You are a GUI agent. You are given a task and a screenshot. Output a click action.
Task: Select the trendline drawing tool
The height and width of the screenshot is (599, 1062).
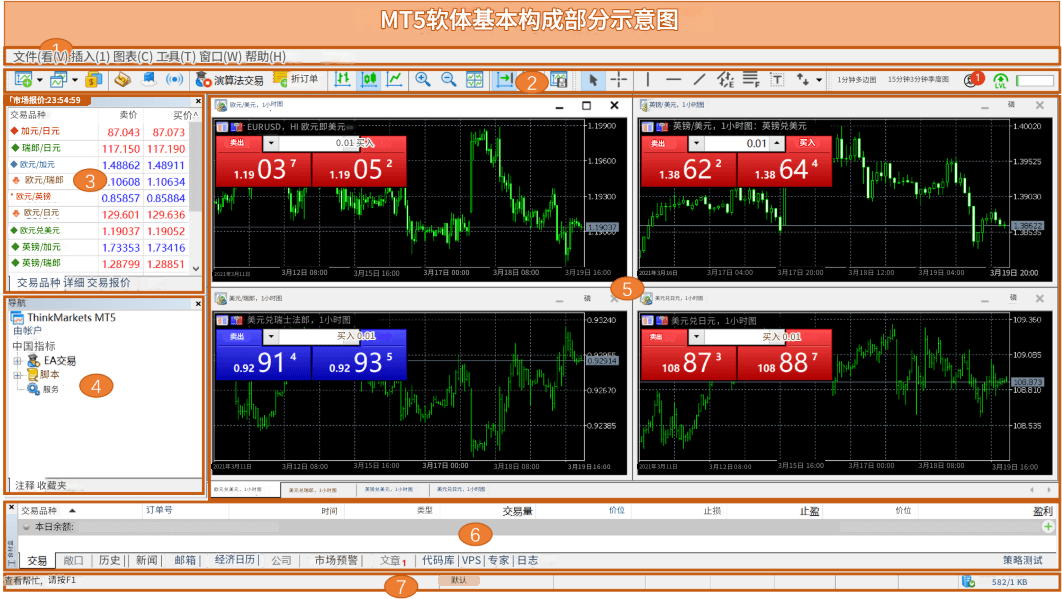pyautogui.click(x=701, y=80)
